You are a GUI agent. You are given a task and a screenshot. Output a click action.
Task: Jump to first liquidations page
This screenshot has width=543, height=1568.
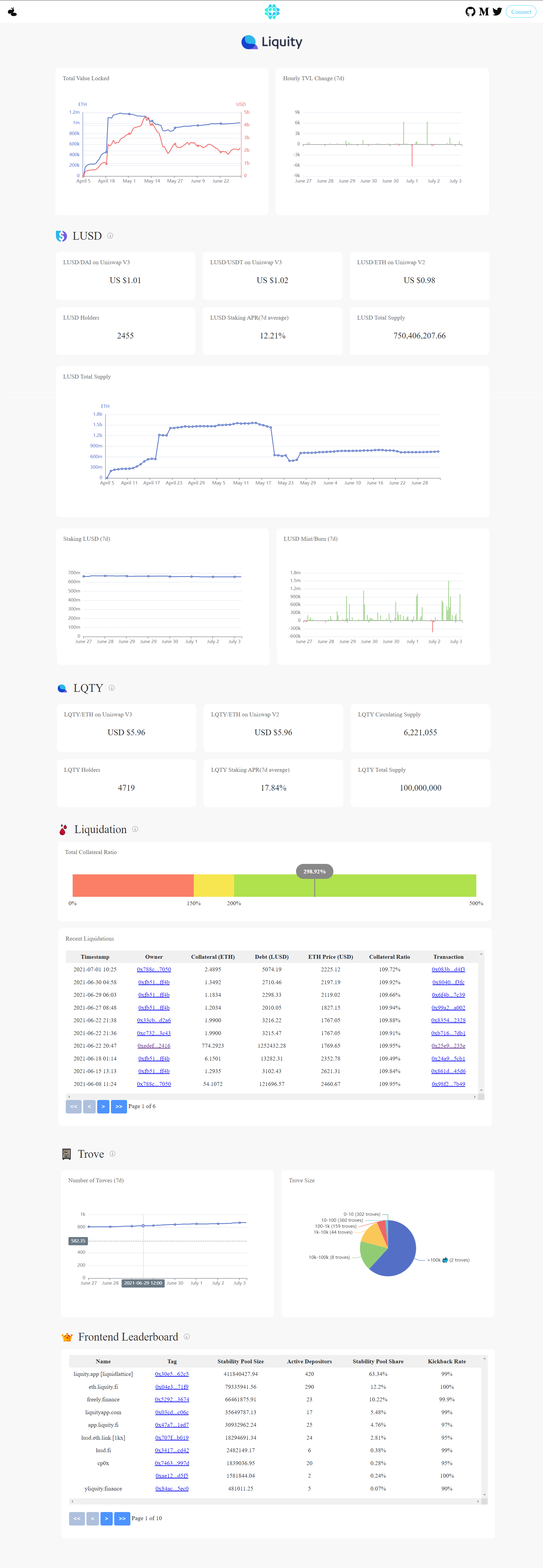[74, 1106]
